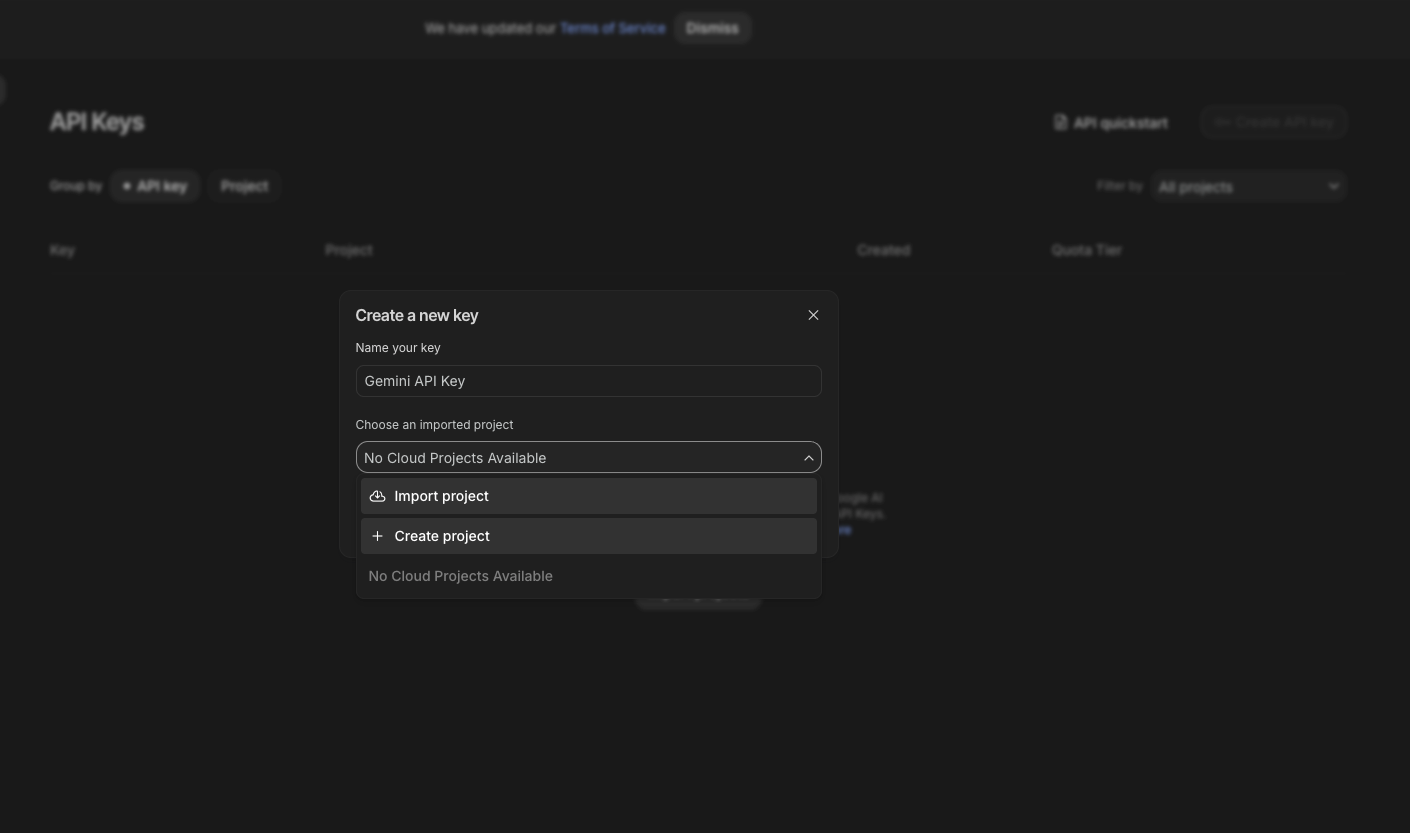Open the All projects filter dropdown

1248,187
